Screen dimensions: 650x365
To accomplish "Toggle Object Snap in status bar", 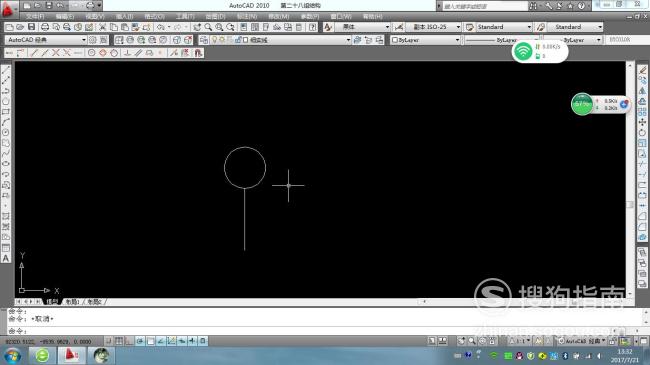I will pos(150,341).
